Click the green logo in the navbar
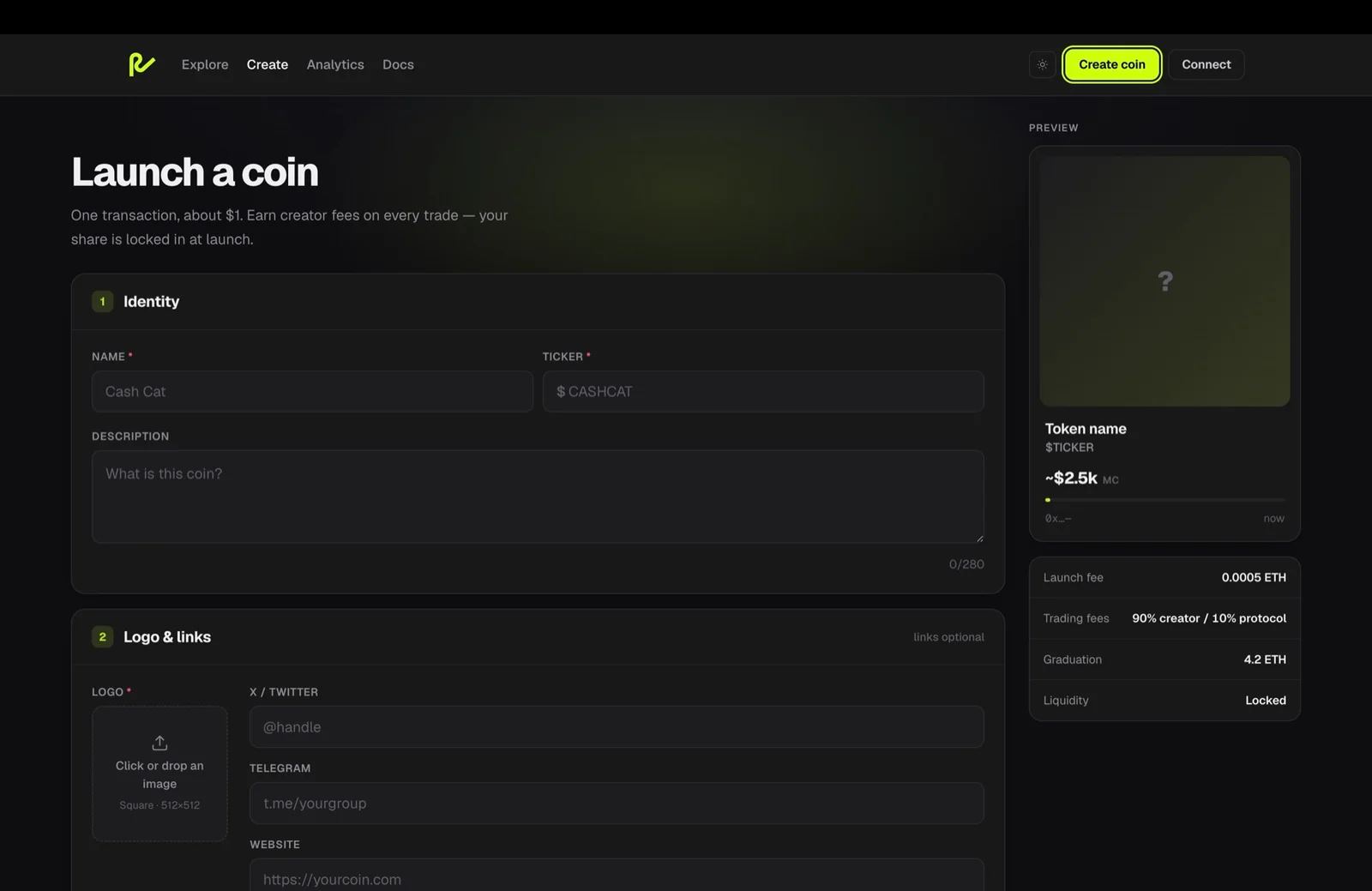Screen dimensions: 1372x891 coord(141,64)
